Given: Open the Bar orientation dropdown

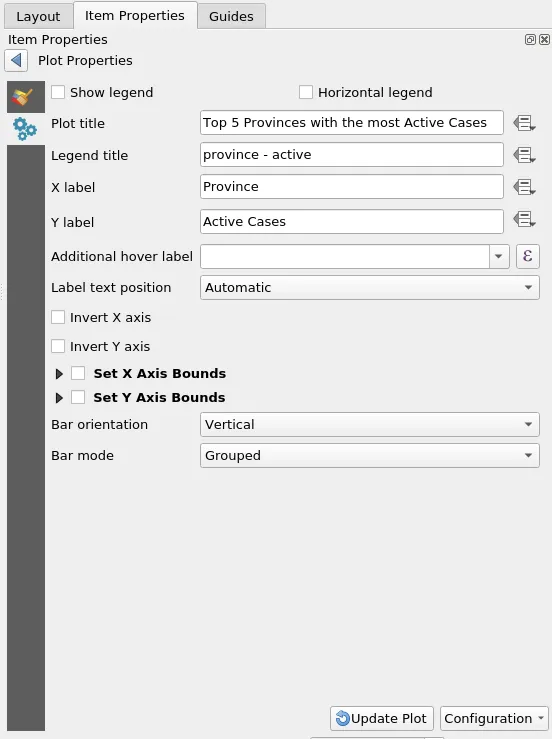Looking at the screenshot, I should click(370, 425).
